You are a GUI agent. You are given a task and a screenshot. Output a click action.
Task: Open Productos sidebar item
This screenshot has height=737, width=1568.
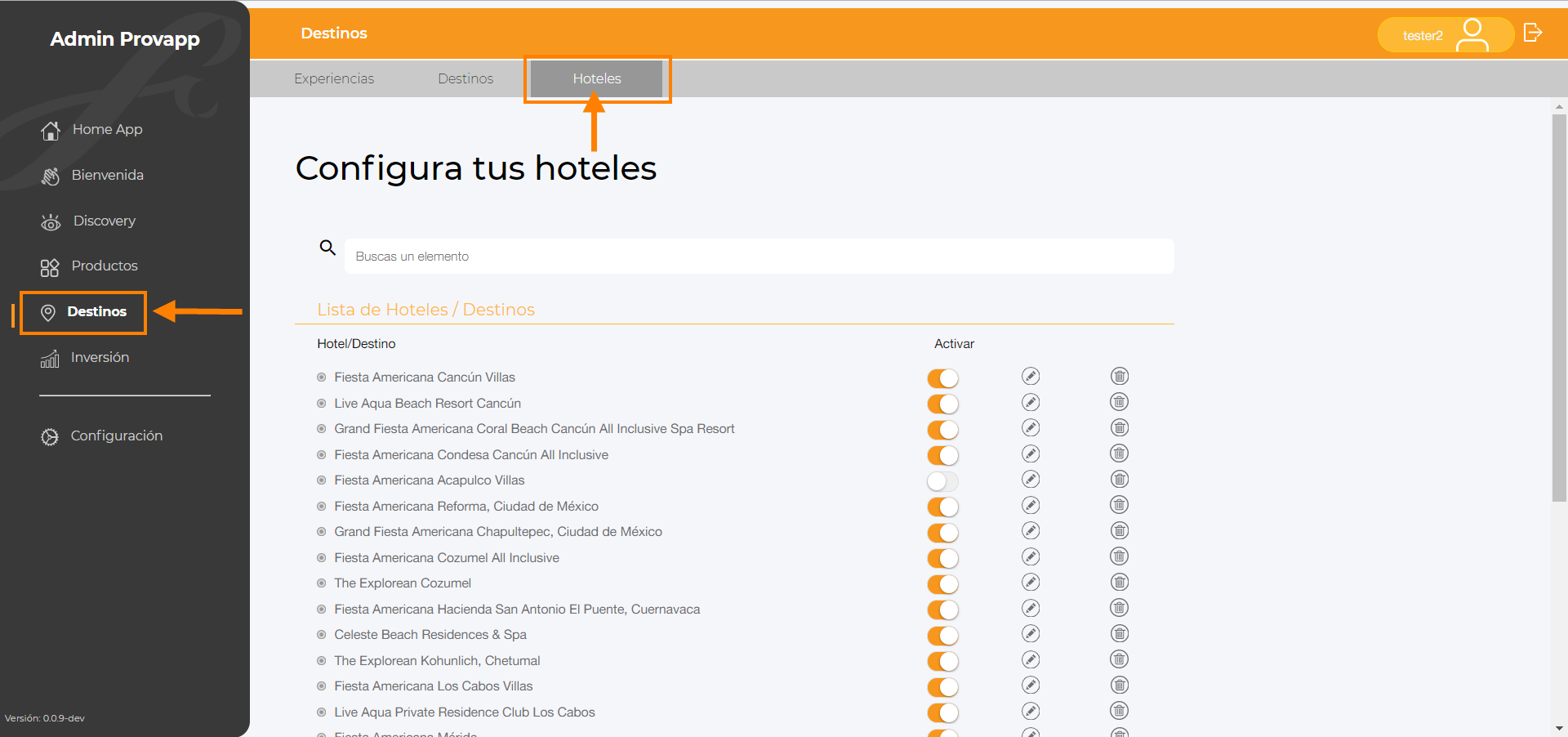coord(89,266)
